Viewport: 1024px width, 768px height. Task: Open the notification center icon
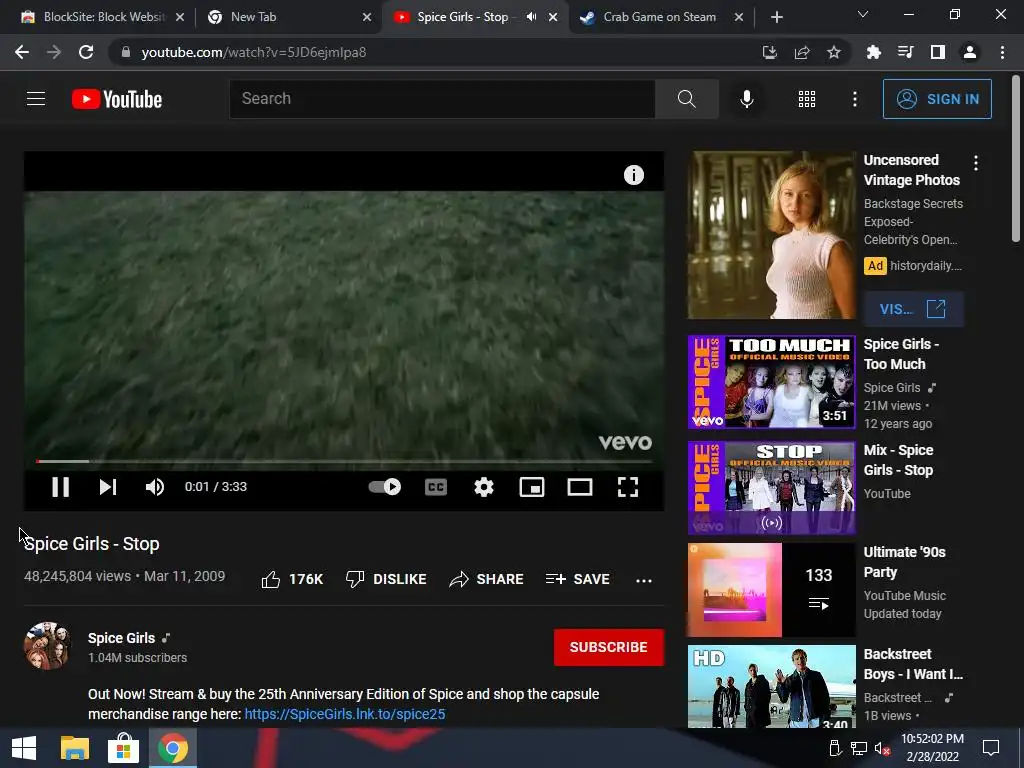point(991,748)
